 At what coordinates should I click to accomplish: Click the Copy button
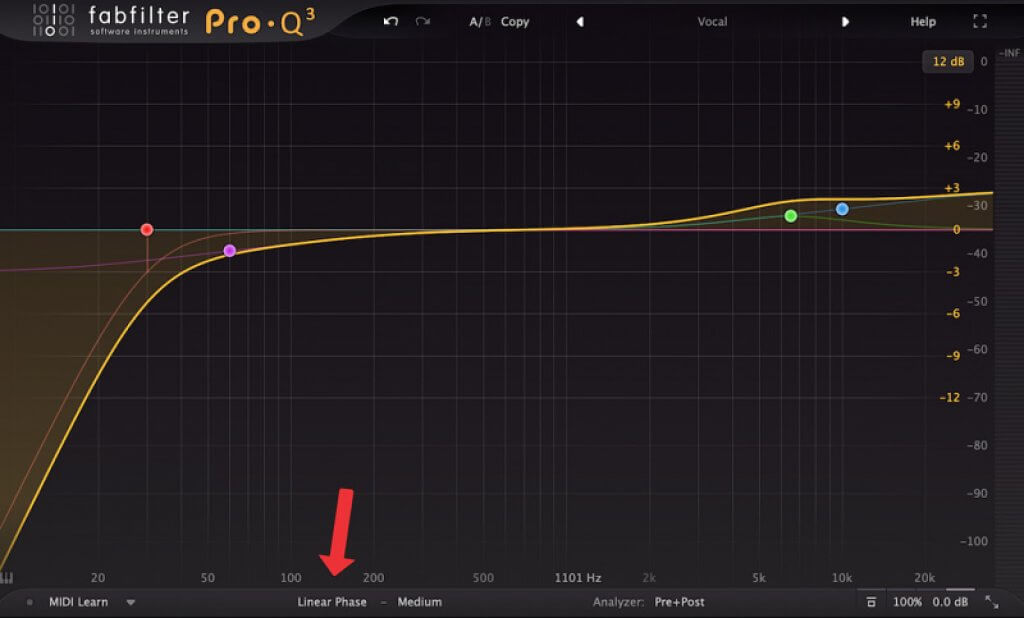click(x=515, y=21)
